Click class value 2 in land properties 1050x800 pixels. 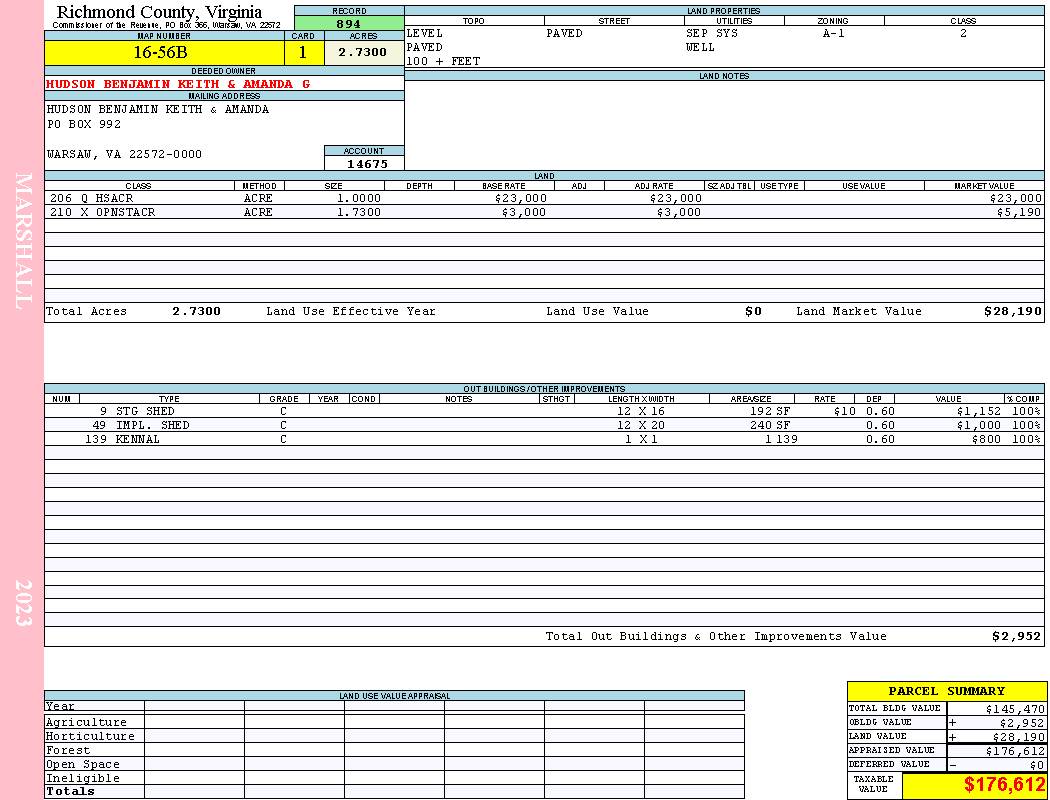[964, 33]
